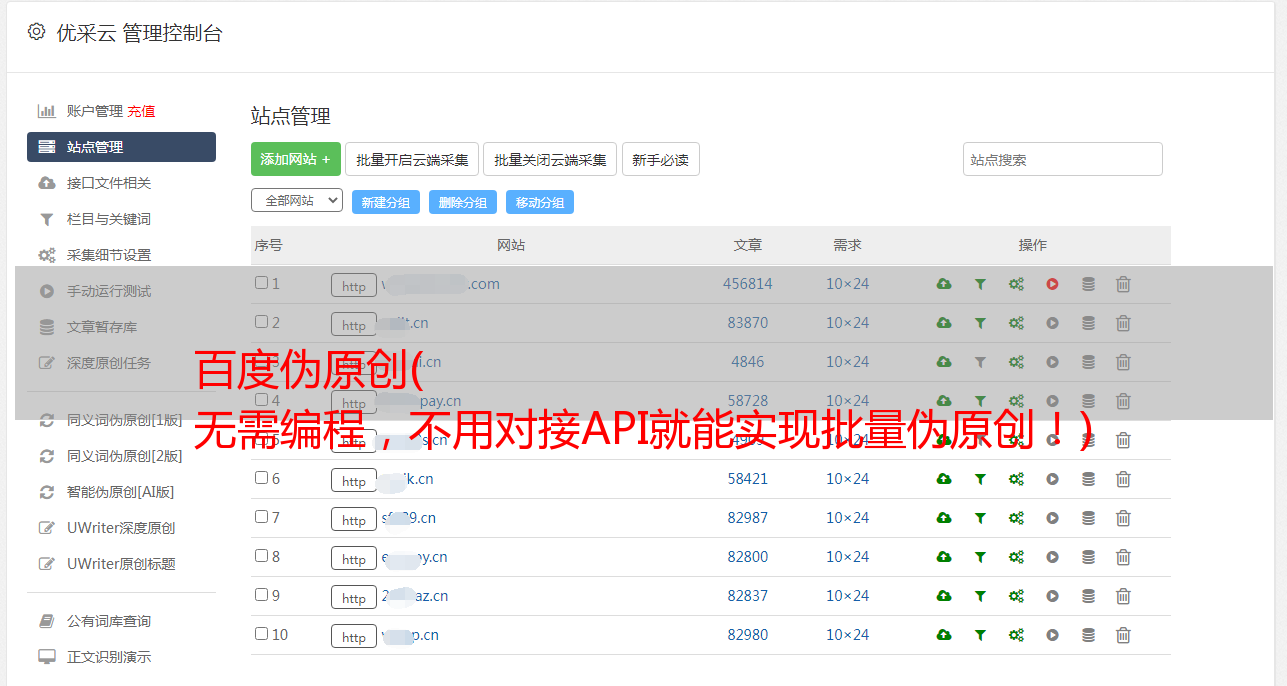Click the filter icon in the 58421 row
Viewport: 1287px width, 686px height.
[x=980, y=479]
